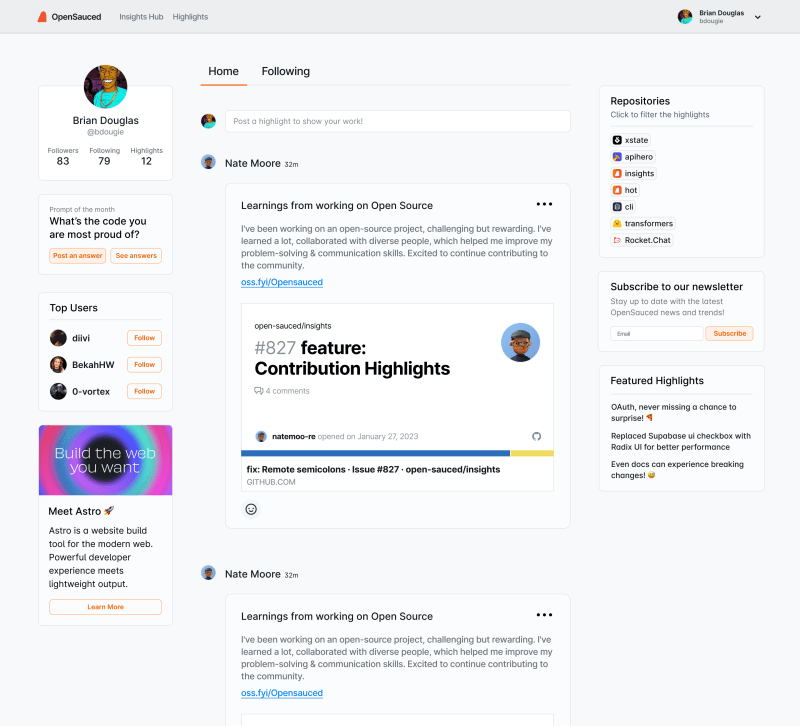The height and width of the screenshot is (726, 800).
Task: Filter highlights by apihero repository
Action: click(x=633, y=157)
